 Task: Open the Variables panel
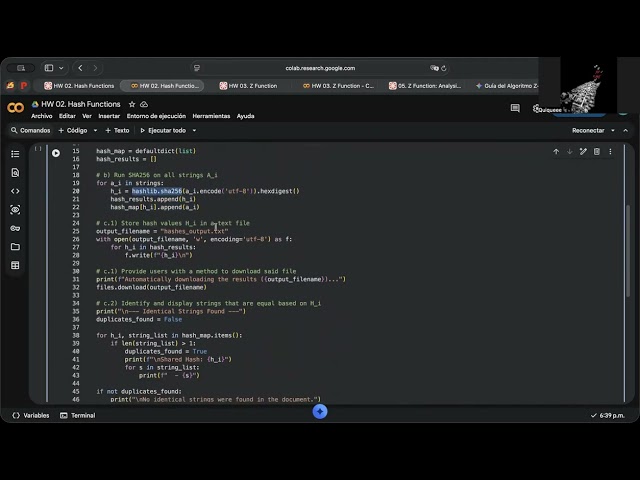(x=31, y=416)
